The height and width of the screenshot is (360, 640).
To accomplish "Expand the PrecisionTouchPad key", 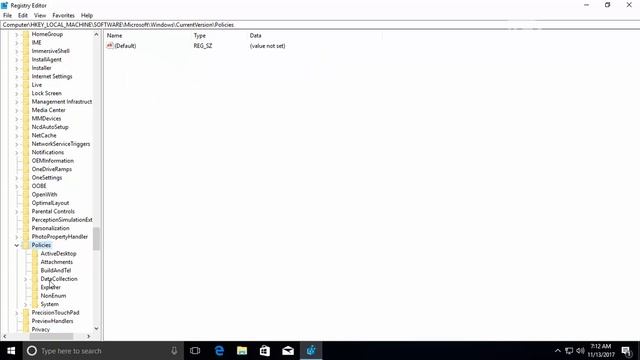I will tap(17, 313).
